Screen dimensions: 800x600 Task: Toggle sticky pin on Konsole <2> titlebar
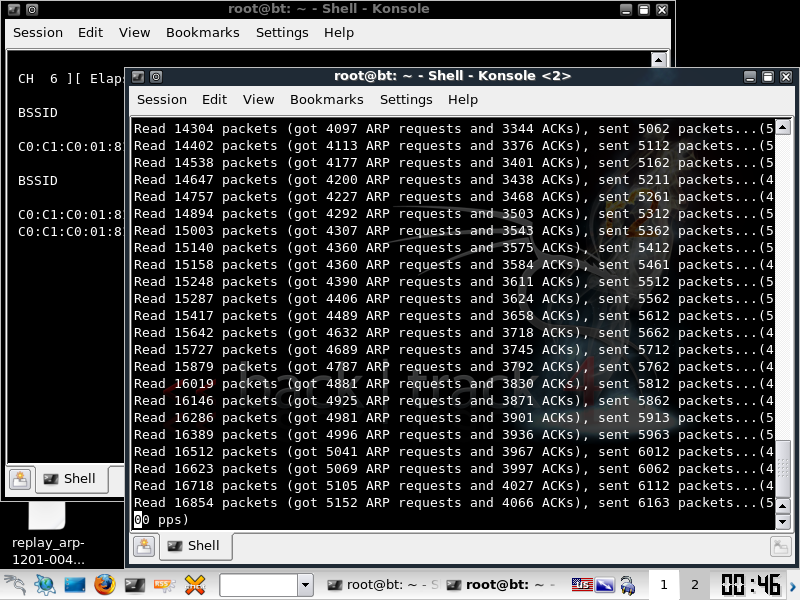pyautogui.click(x=156, y=77)
